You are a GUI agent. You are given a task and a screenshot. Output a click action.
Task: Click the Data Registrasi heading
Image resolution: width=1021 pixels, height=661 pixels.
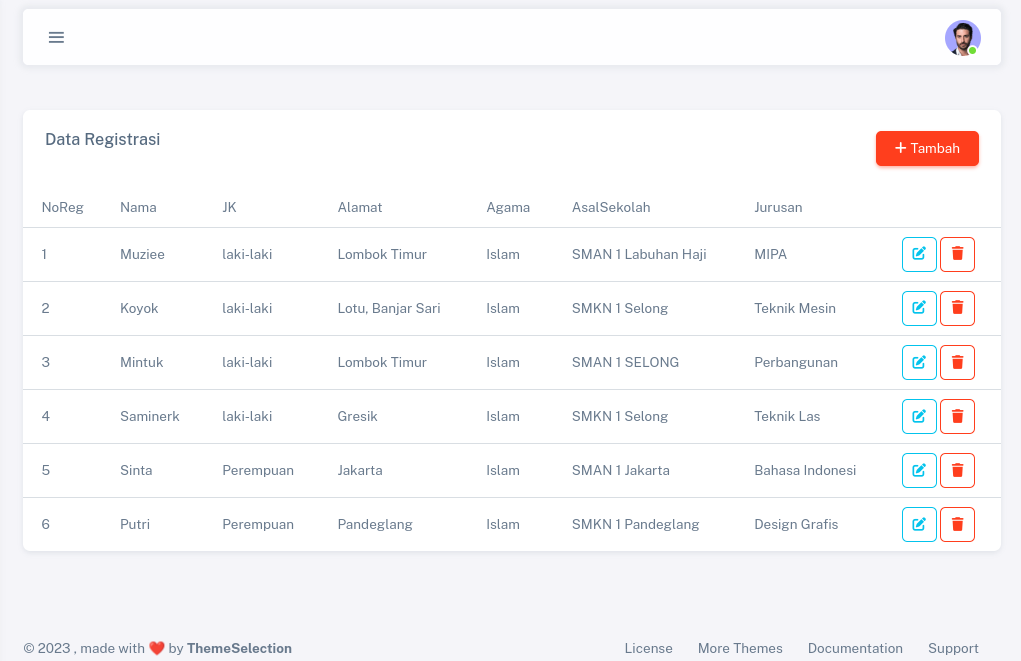(x=102, y=140)
